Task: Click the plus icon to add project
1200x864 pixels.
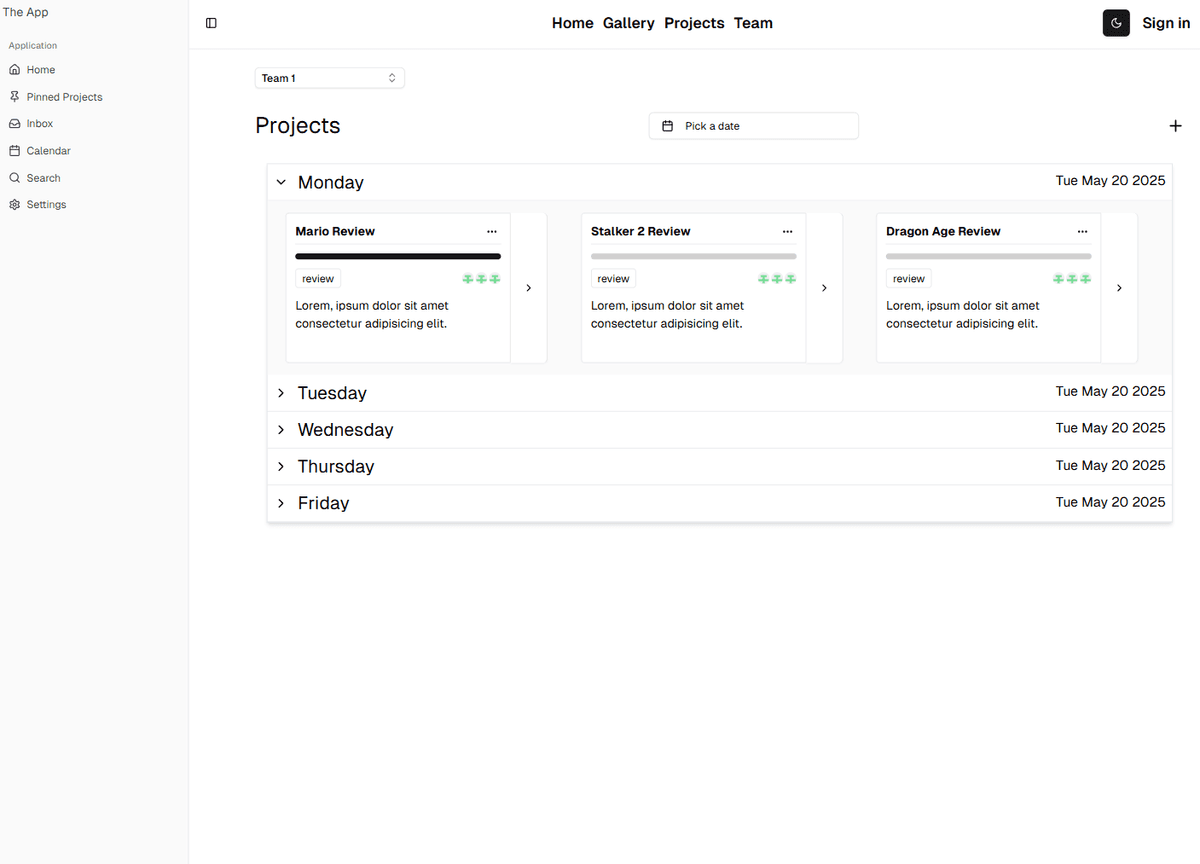Action: [x=1175, y=126]
